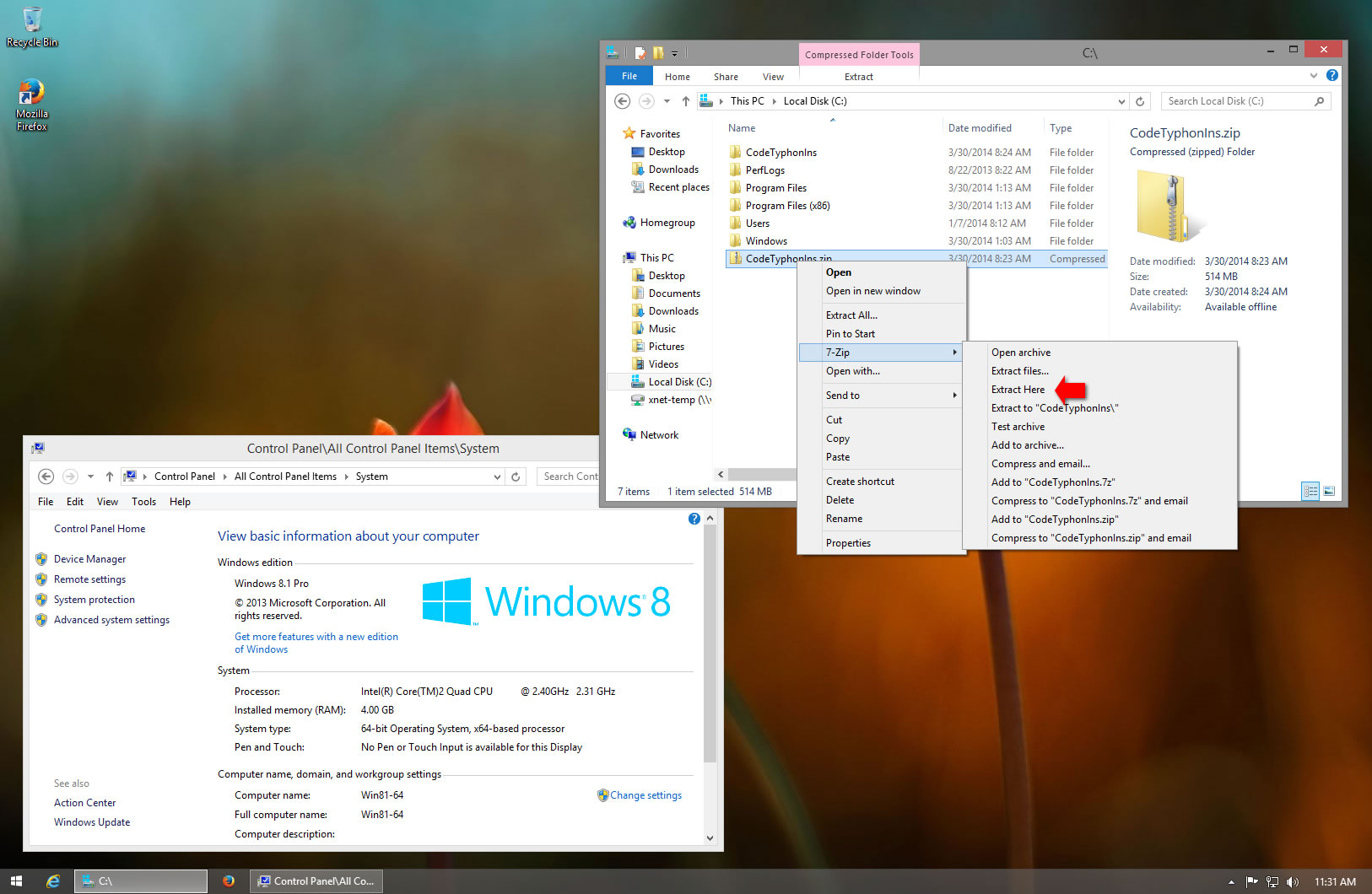Open quick access toolbar customize dropdown
The width and height of the screenshot is (1372, 894).
(x=674, y=54)
